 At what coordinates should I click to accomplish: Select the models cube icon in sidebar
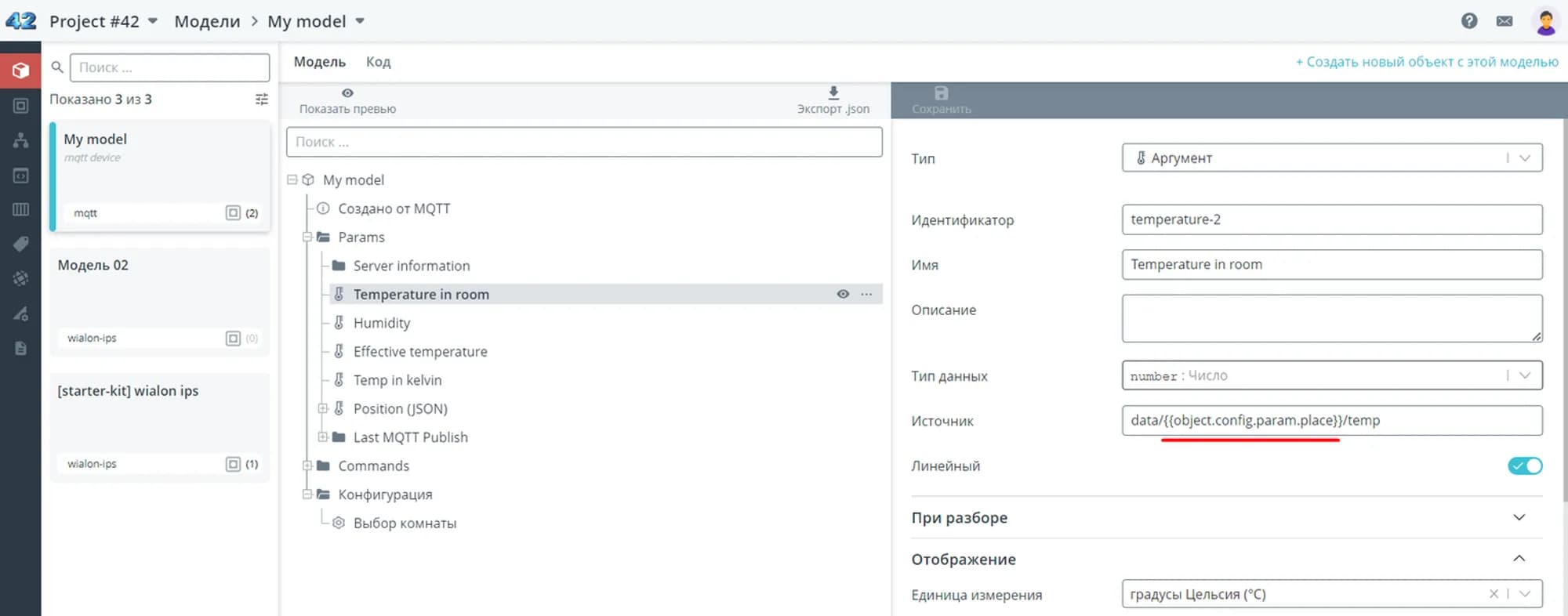pyautogui.click(x=20, y=71)
